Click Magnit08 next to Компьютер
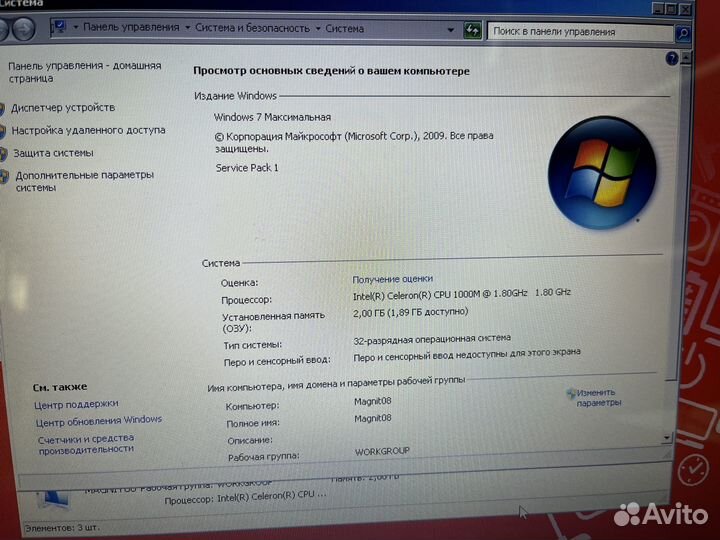720x540 pixels. pos(372,401)
